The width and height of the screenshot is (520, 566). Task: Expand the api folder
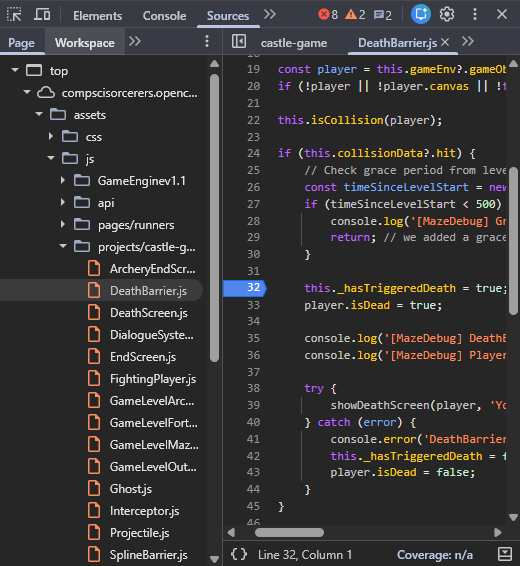63,202
